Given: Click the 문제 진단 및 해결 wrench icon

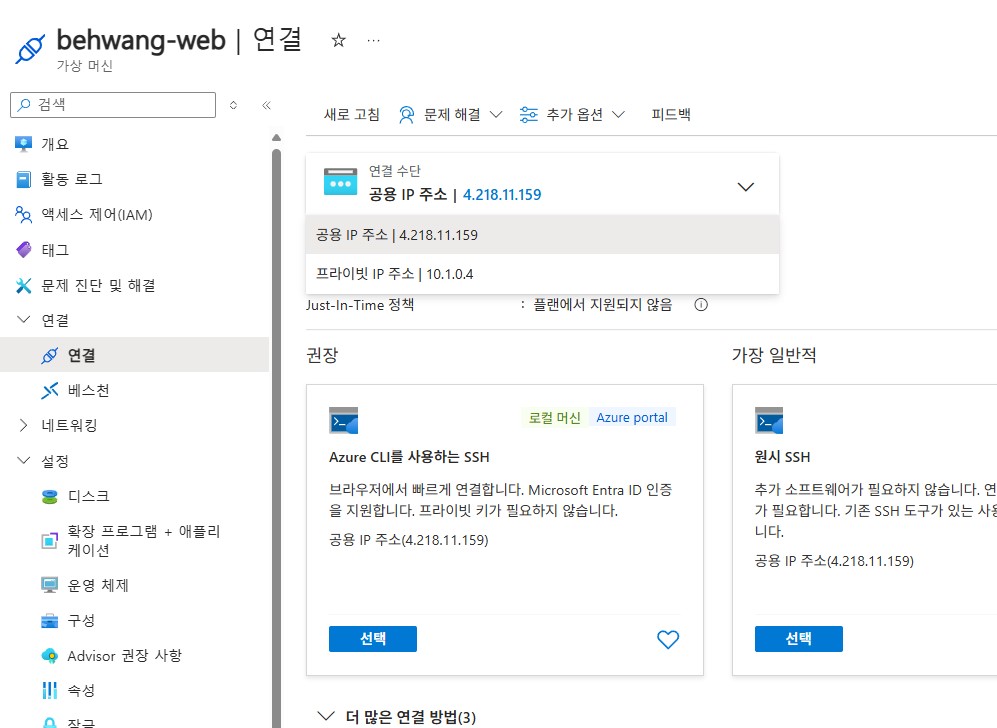Looking at the screenshot, I should pyautogui.click(x=24, y=285).
